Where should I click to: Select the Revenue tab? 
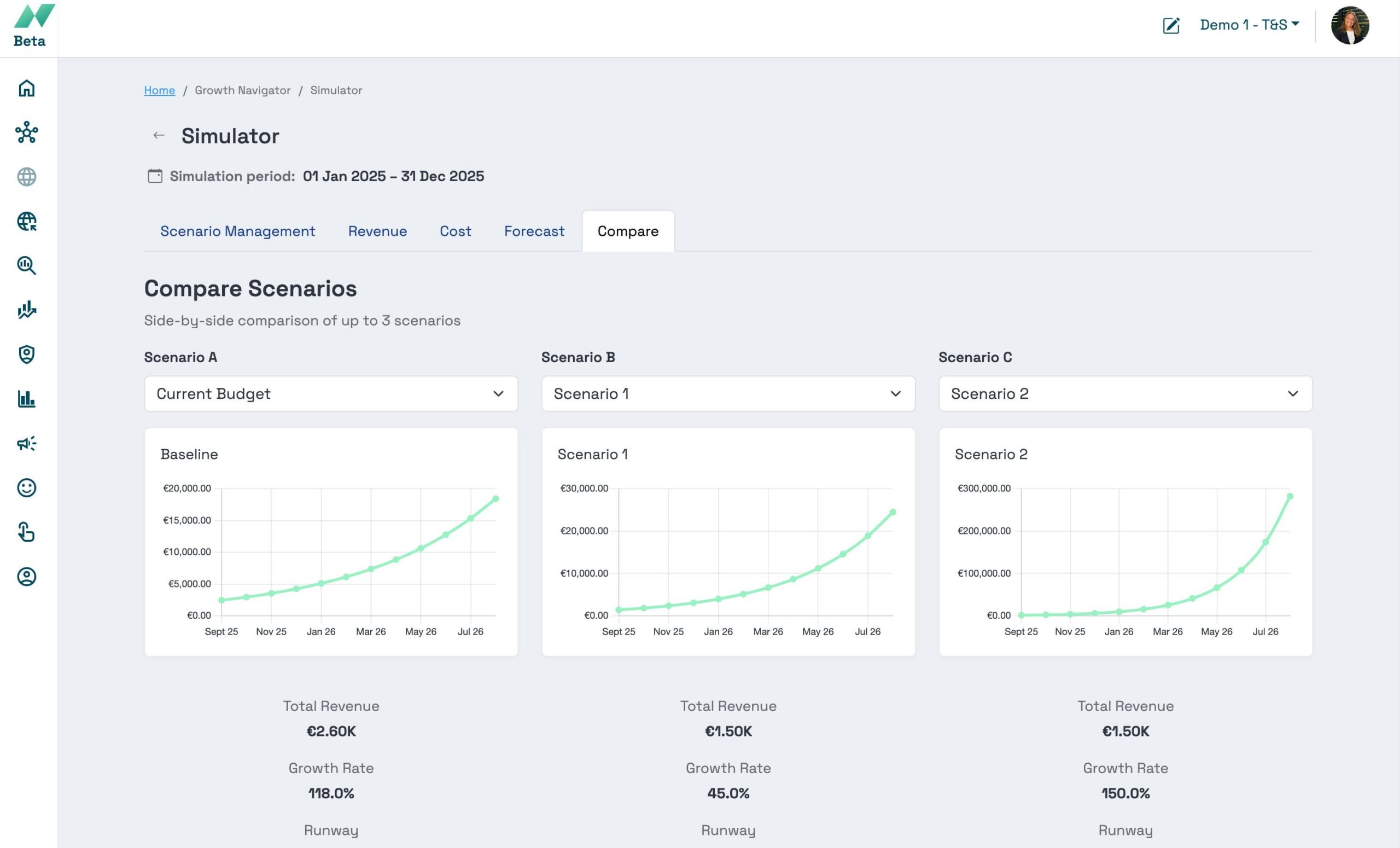pos(377,231)
